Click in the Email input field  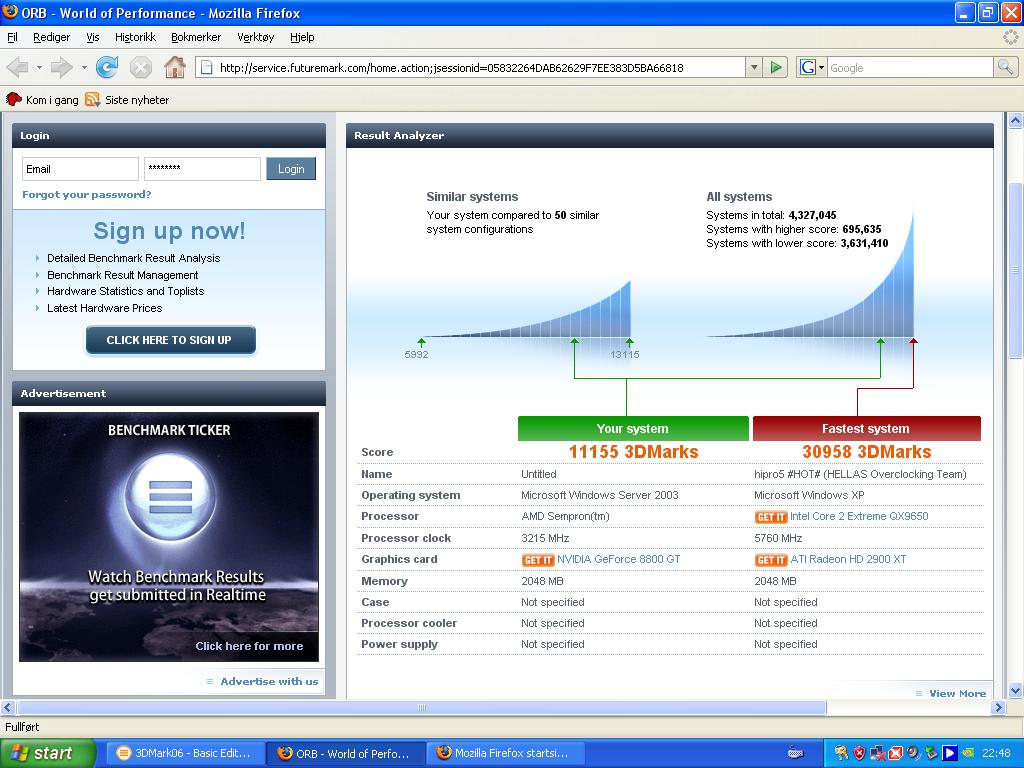point(80,169)
